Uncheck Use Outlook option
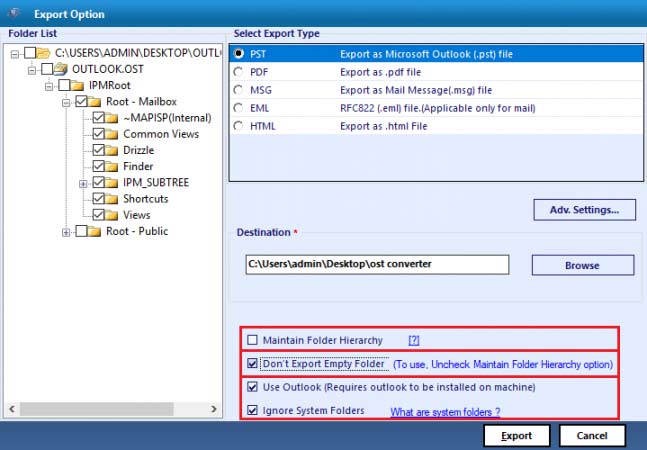The image size is (647, 450). tap(252, 387)
